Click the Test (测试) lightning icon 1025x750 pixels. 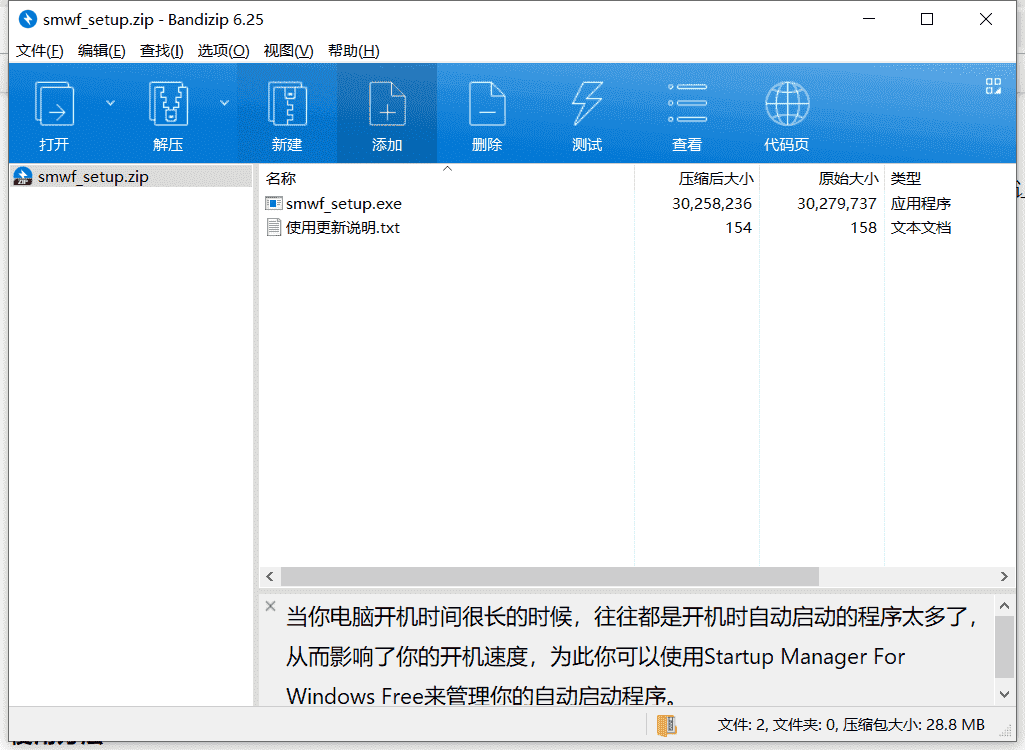coord(587,103)
